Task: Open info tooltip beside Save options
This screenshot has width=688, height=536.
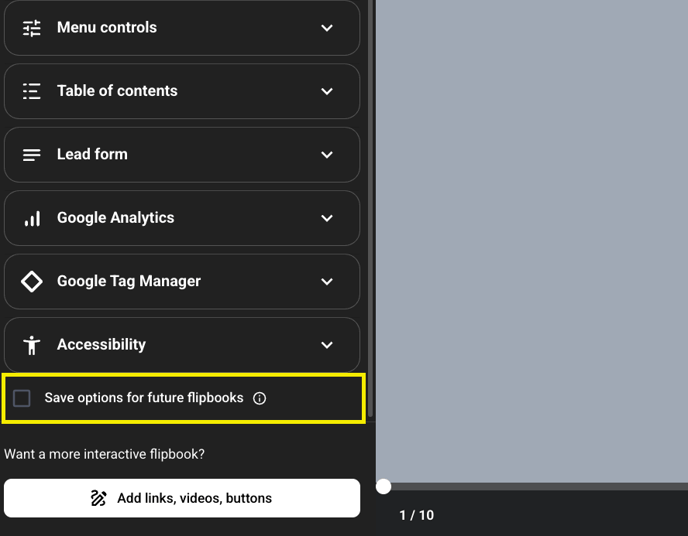Action: pos(259,398)
